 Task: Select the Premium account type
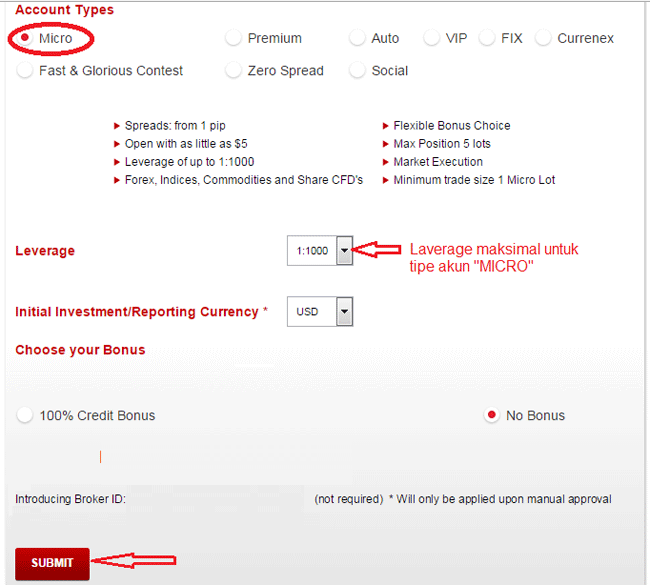point(233,38)
